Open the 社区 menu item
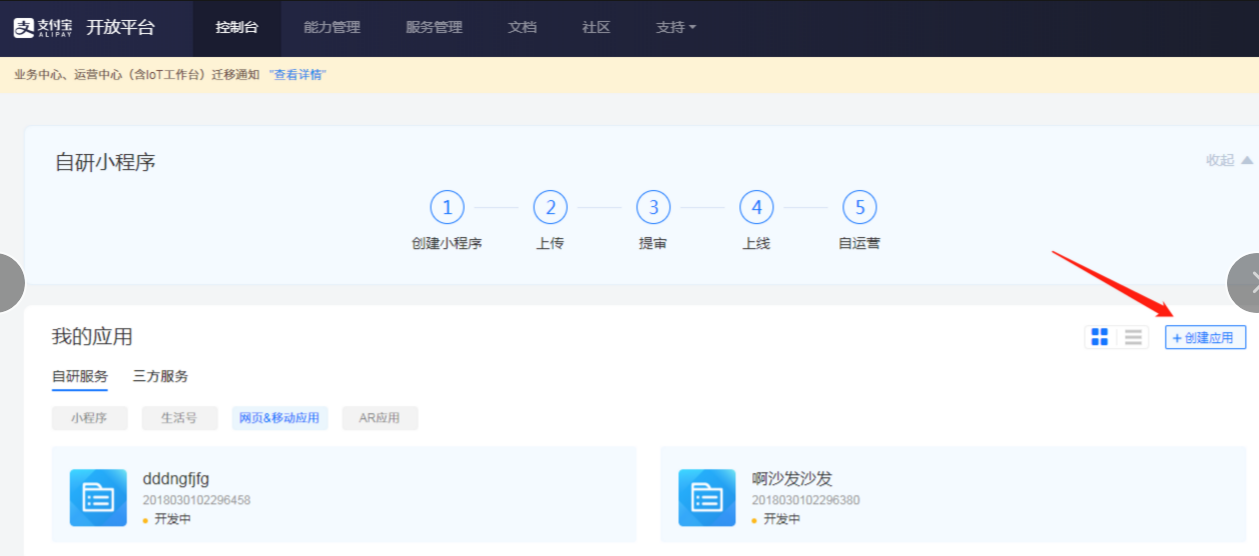1259x556 pixels. click(x=596, y=28)
